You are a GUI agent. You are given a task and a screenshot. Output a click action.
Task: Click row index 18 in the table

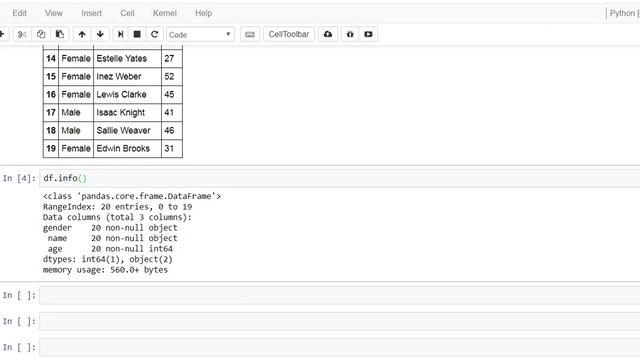(51, 130)
